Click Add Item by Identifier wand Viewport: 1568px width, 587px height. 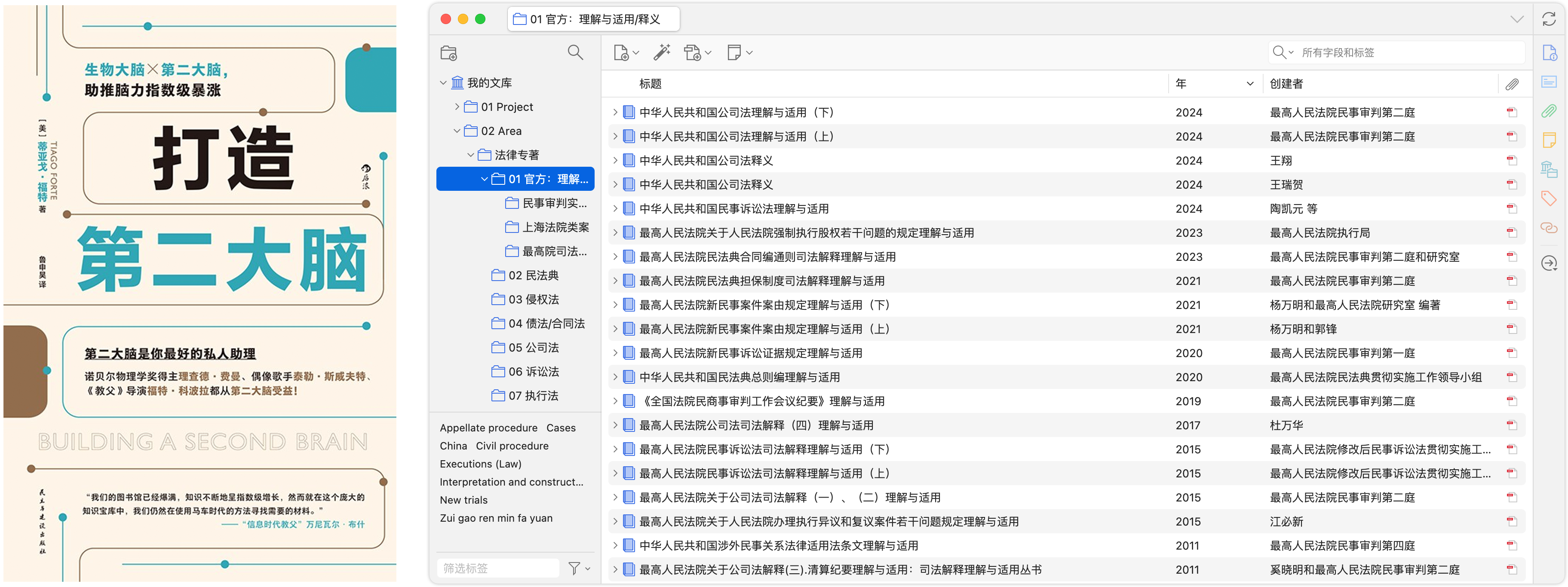tap(662, 53)
